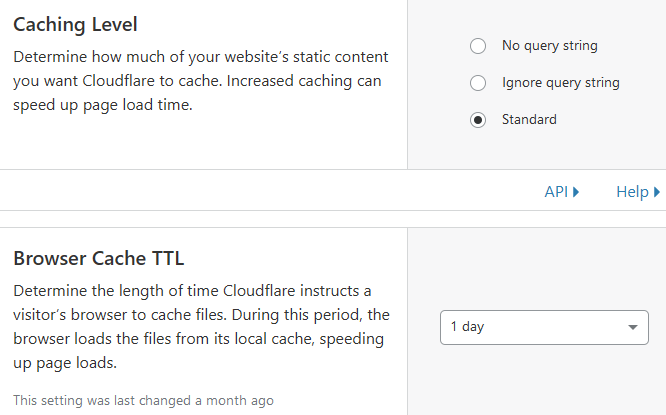The height and width of the screenshot is (415, 666).
Task: Choose the Ignore query string radio option
Action: click(478, 83)
